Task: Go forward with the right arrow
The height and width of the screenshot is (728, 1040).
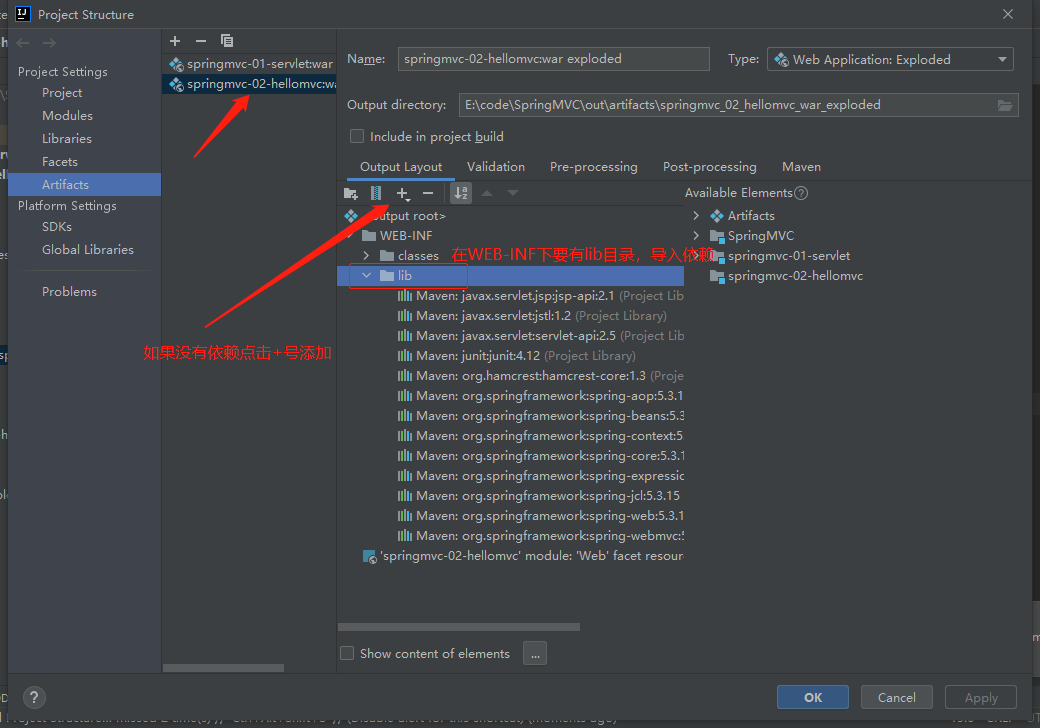Action: [49, 43]
